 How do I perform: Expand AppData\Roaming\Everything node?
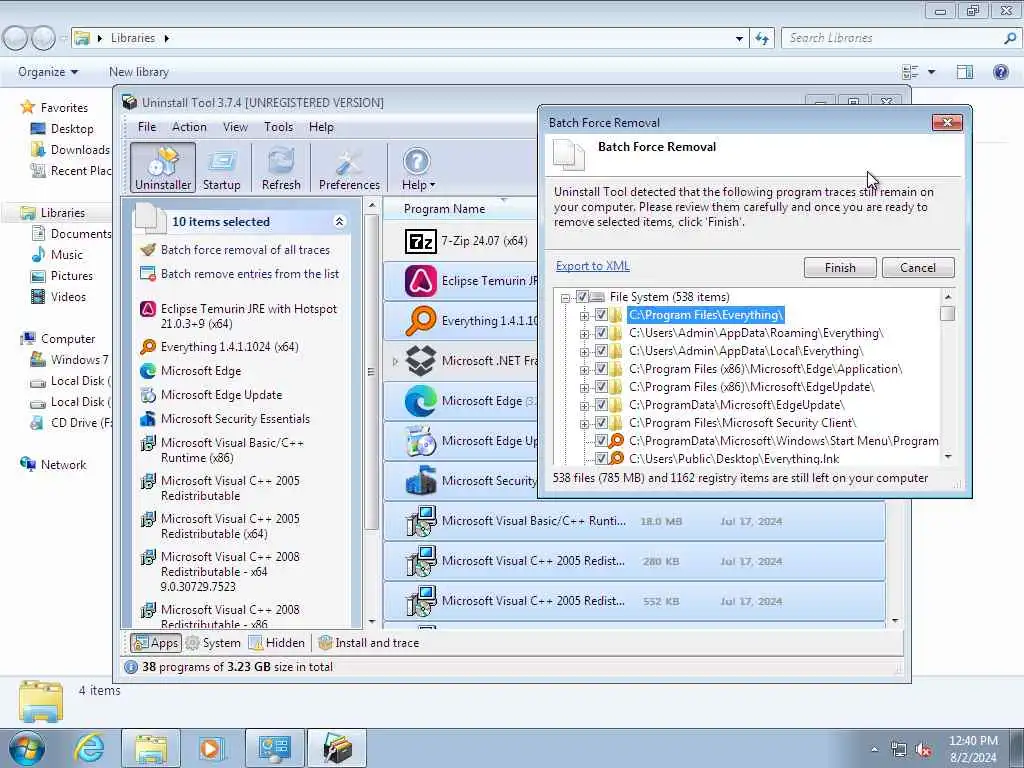pos(584,334)
